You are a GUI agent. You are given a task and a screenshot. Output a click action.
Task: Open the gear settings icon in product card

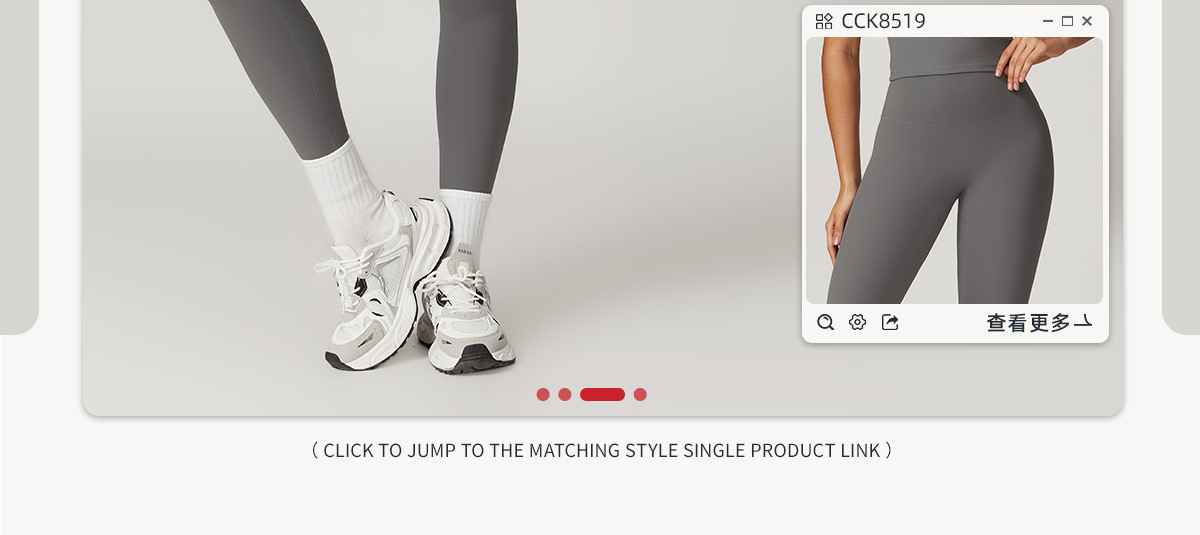point(857,322)
